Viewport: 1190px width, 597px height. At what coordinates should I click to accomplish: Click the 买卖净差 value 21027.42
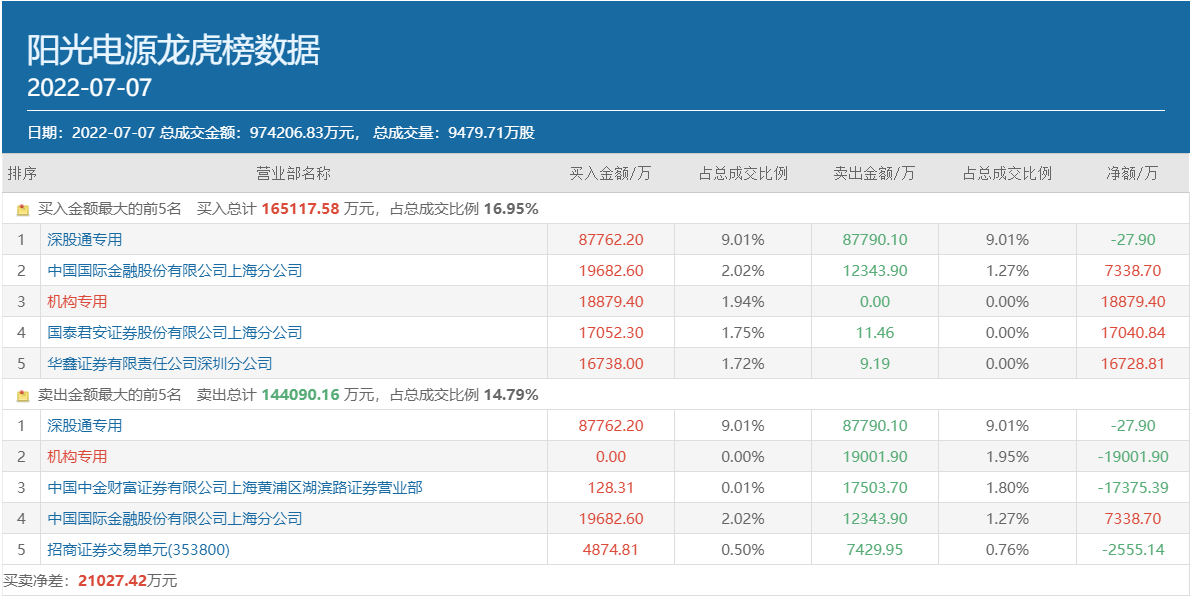[112, 581]
